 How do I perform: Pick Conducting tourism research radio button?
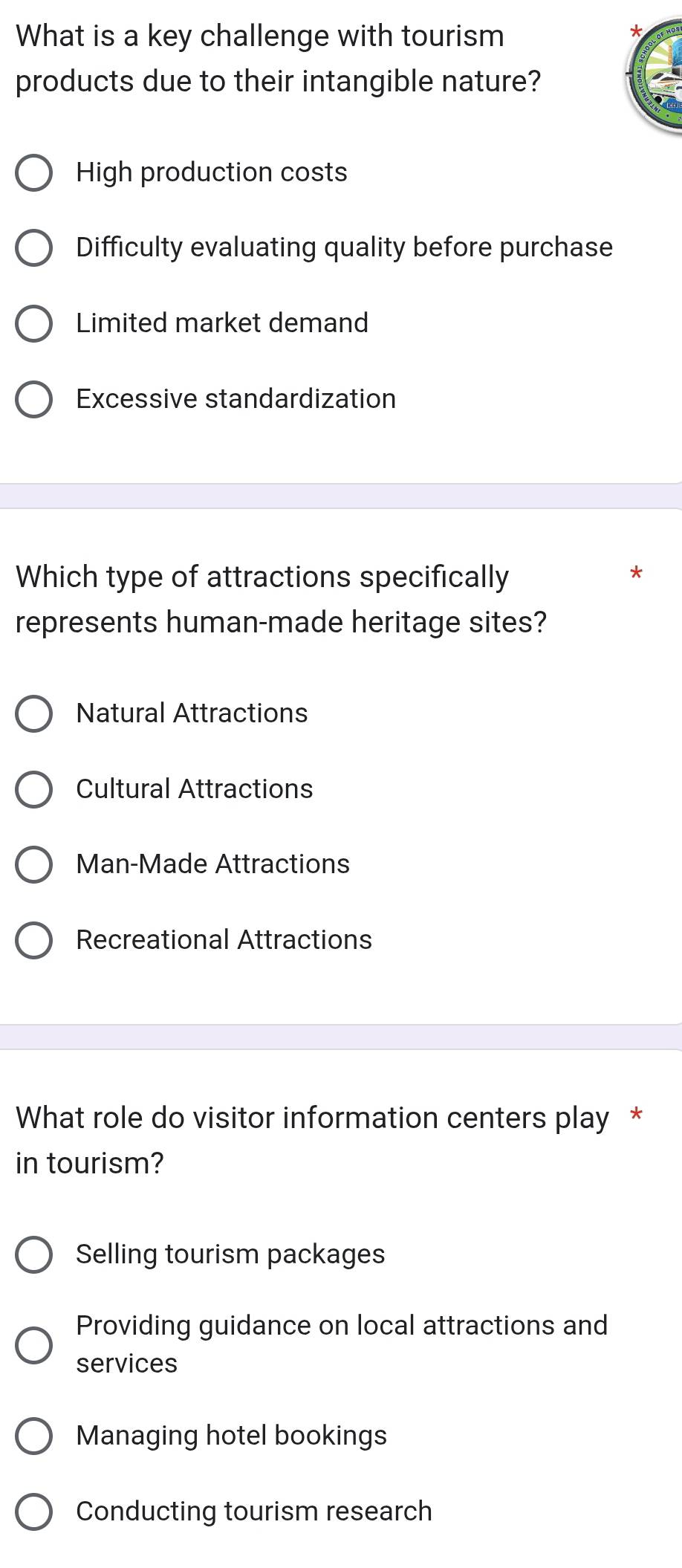[x=34, y=1512]
